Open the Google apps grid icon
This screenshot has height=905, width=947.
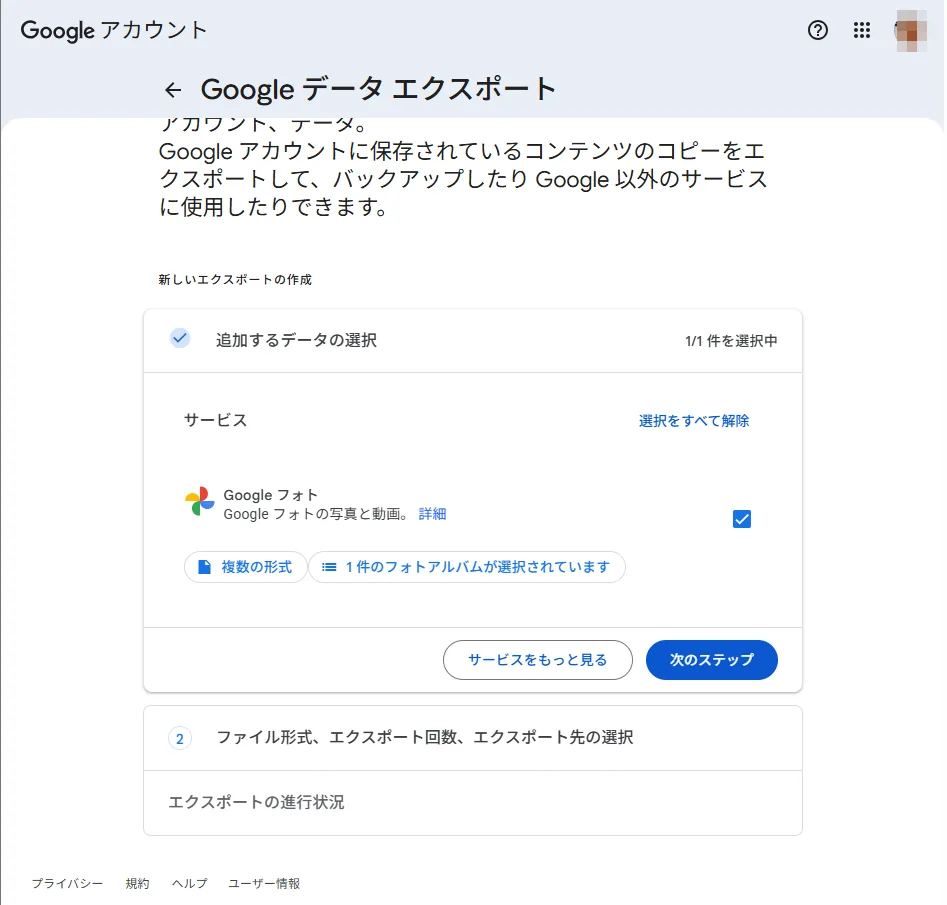coord(862,30)
